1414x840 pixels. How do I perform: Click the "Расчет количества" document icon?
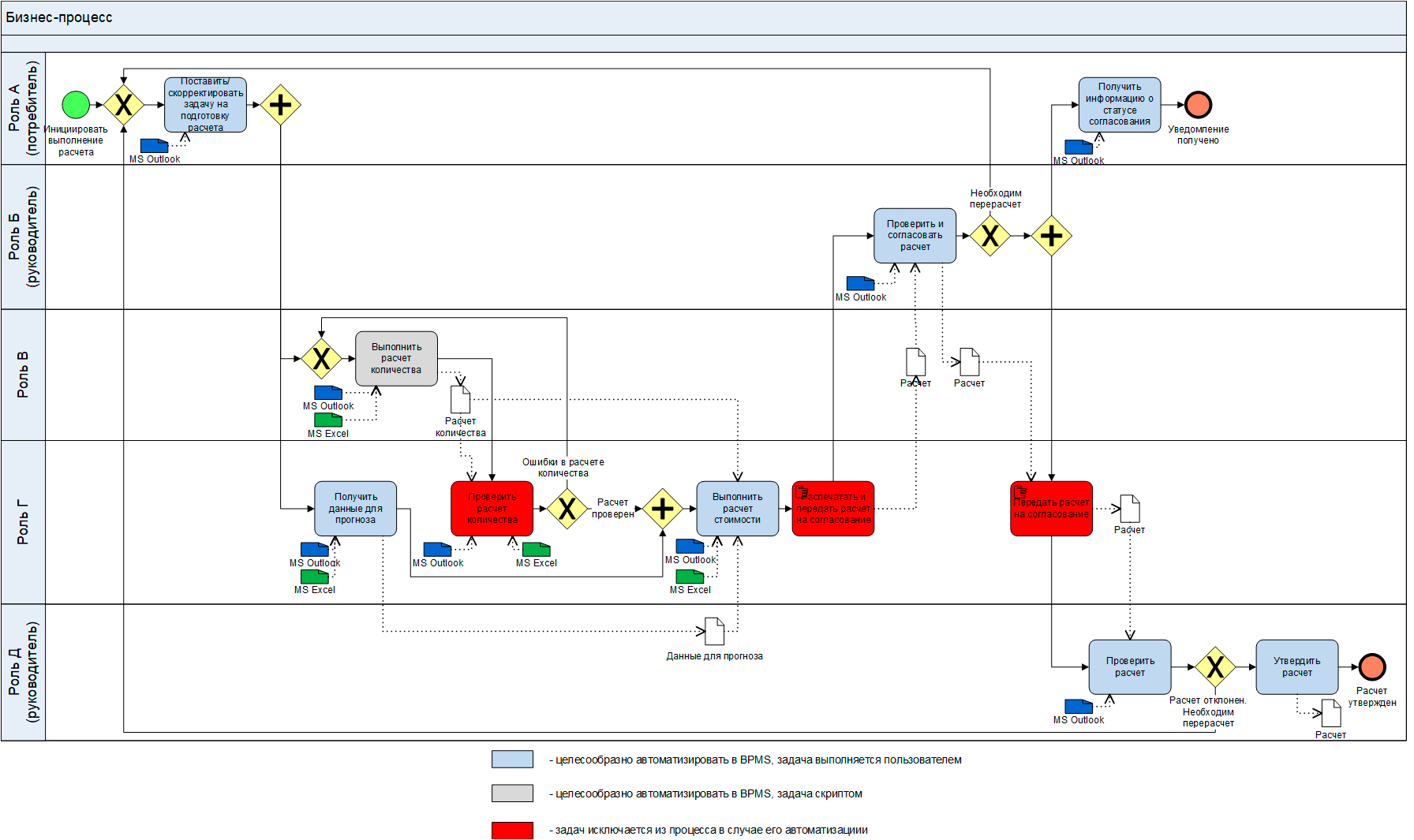(x=460, y=399)
